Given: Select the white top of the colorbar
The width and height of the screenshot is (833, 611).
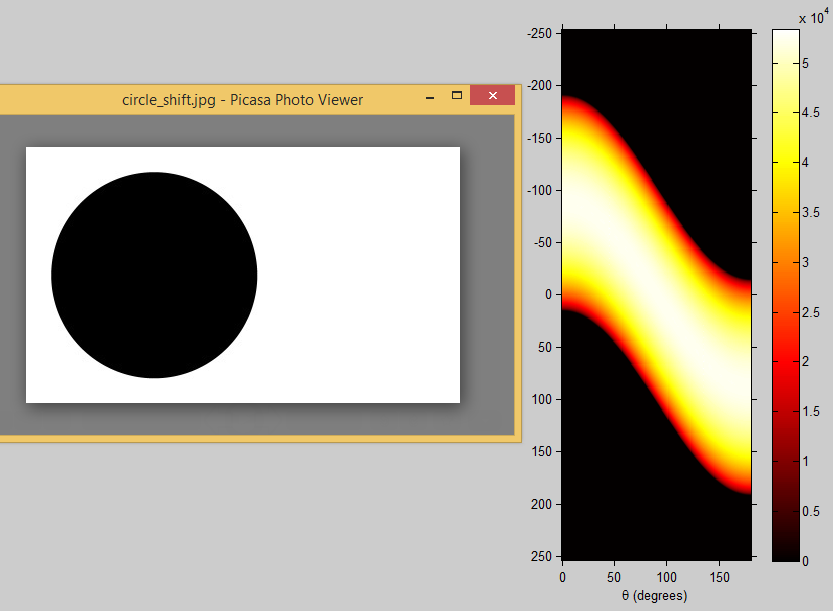Looking at the screenshot, I should click(785, 40).
